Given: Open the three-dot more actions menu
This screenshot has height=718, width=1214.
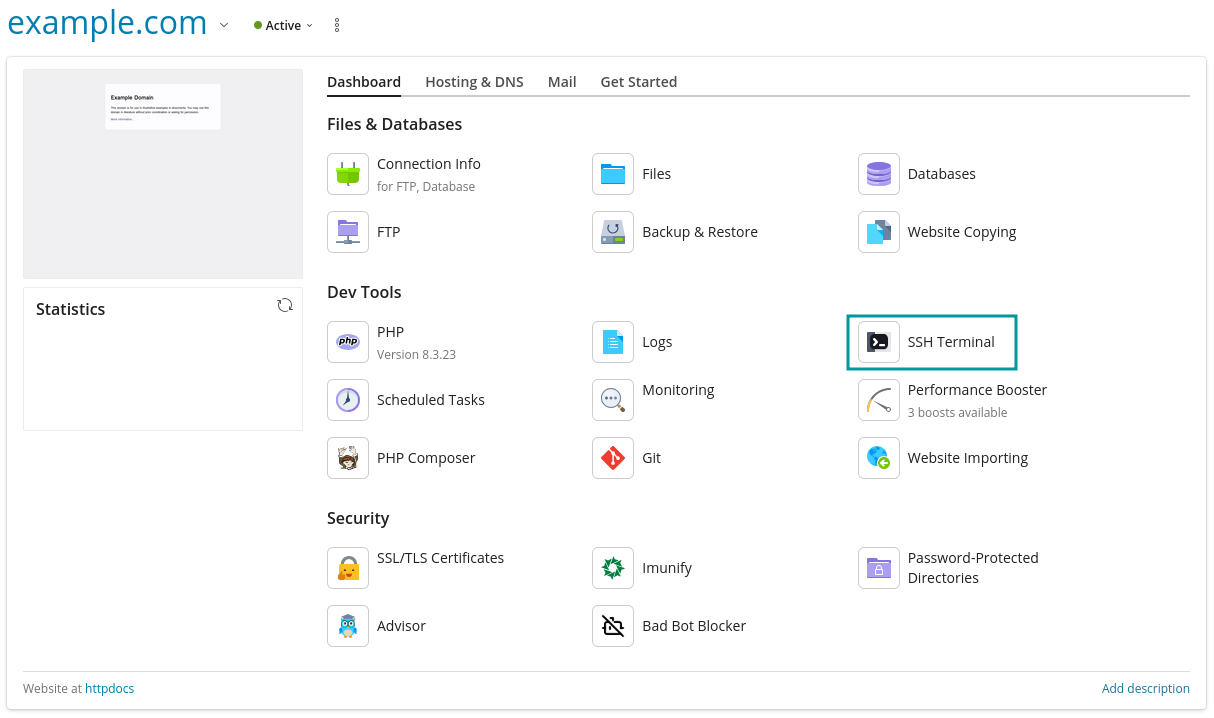Looking at the screenshot, I should click(336, 25).
